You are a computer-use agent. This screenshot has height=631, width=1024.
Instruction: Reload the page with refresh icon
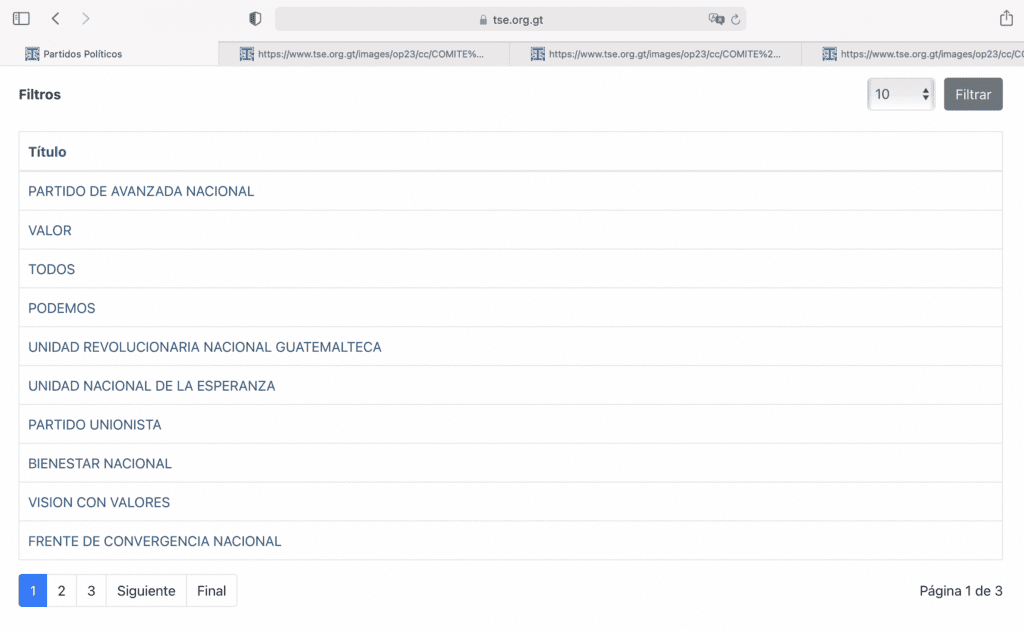pos(735,19)
